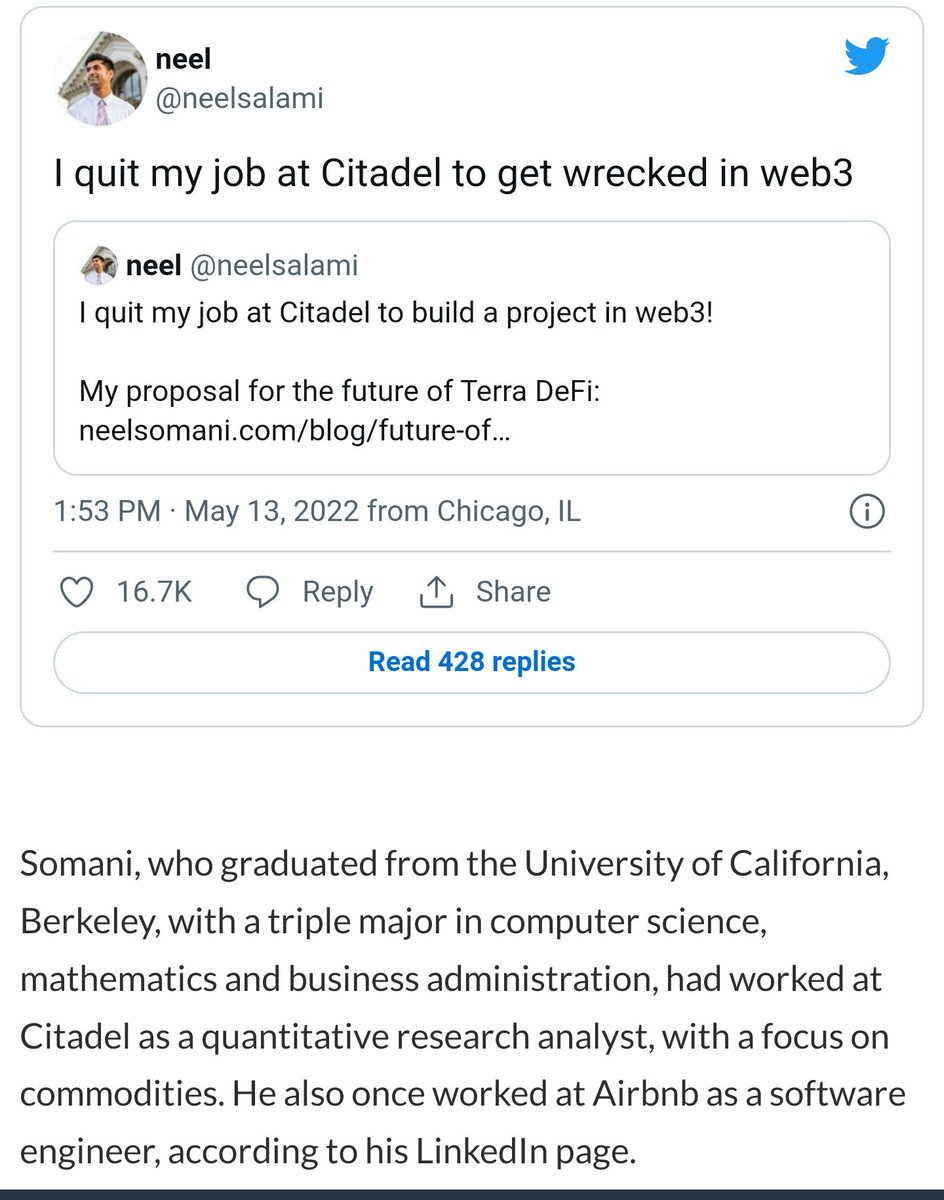
Task: Click the small avatar in quoted tweet
Action: tap(98, 266)
